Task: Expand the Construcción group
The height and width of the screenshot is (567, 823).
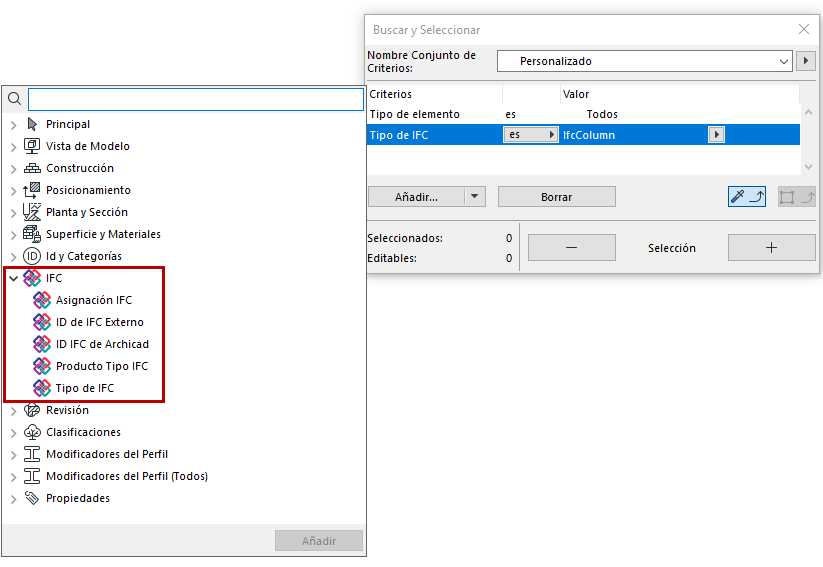Action: pyautogui.click(x=14, y=169)
